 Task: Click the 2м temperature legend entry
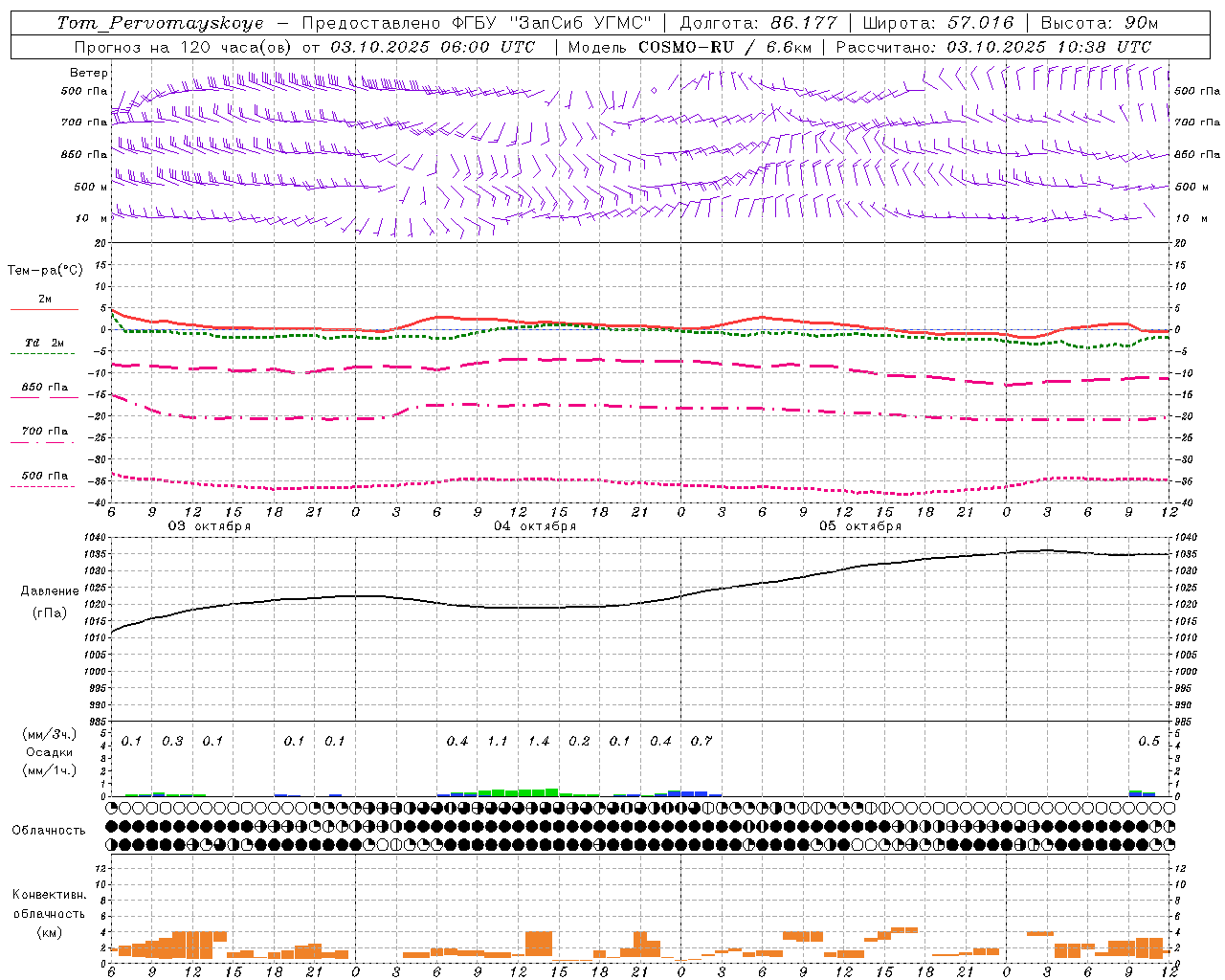[x=45, y=299]
